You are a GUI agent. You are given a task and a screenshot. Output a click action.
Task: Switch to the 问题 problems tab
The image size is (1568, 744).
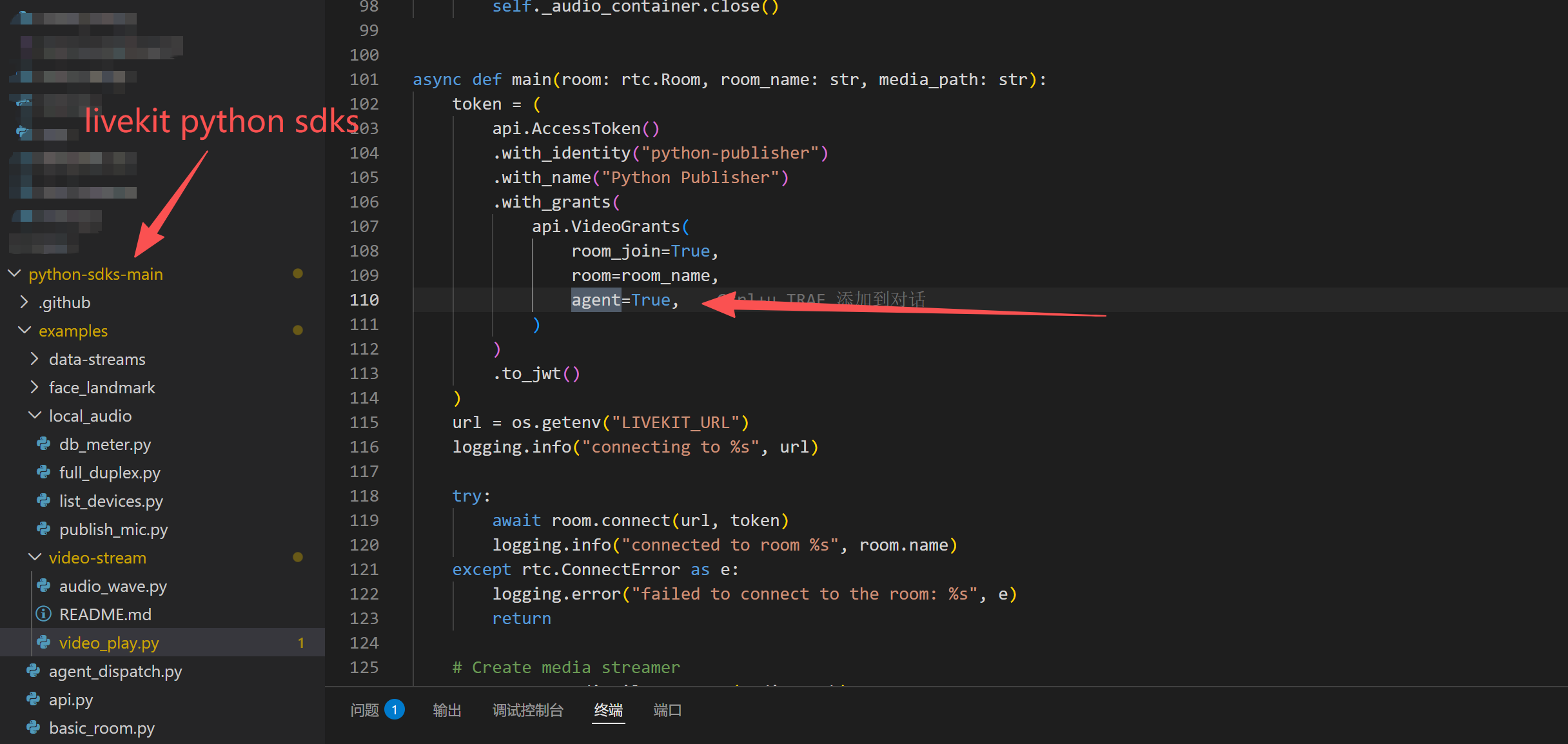coord(365,710)
